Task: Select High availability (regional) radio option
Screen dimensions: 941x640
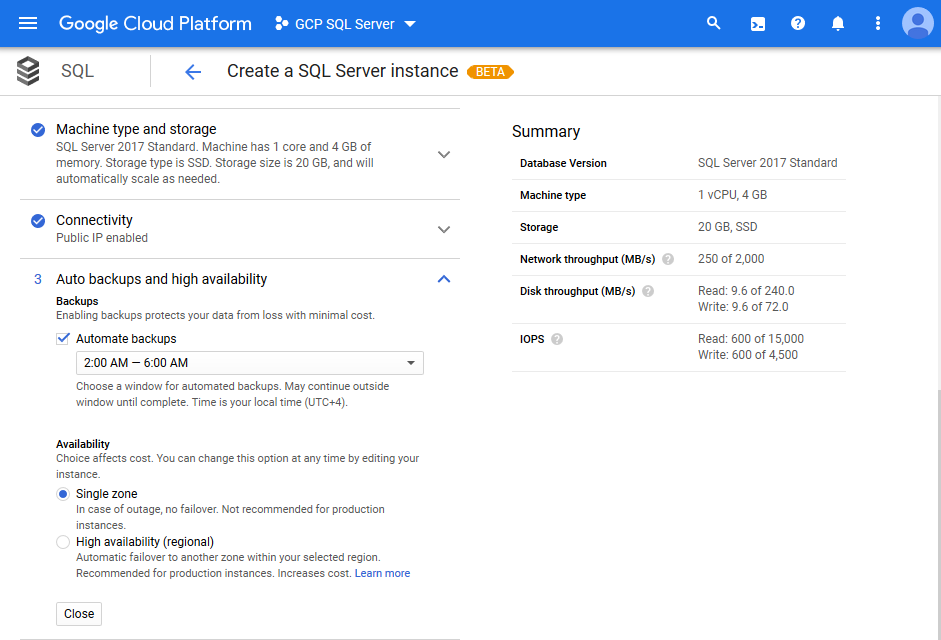Action: pyautogui.click(x=63, y=542)
